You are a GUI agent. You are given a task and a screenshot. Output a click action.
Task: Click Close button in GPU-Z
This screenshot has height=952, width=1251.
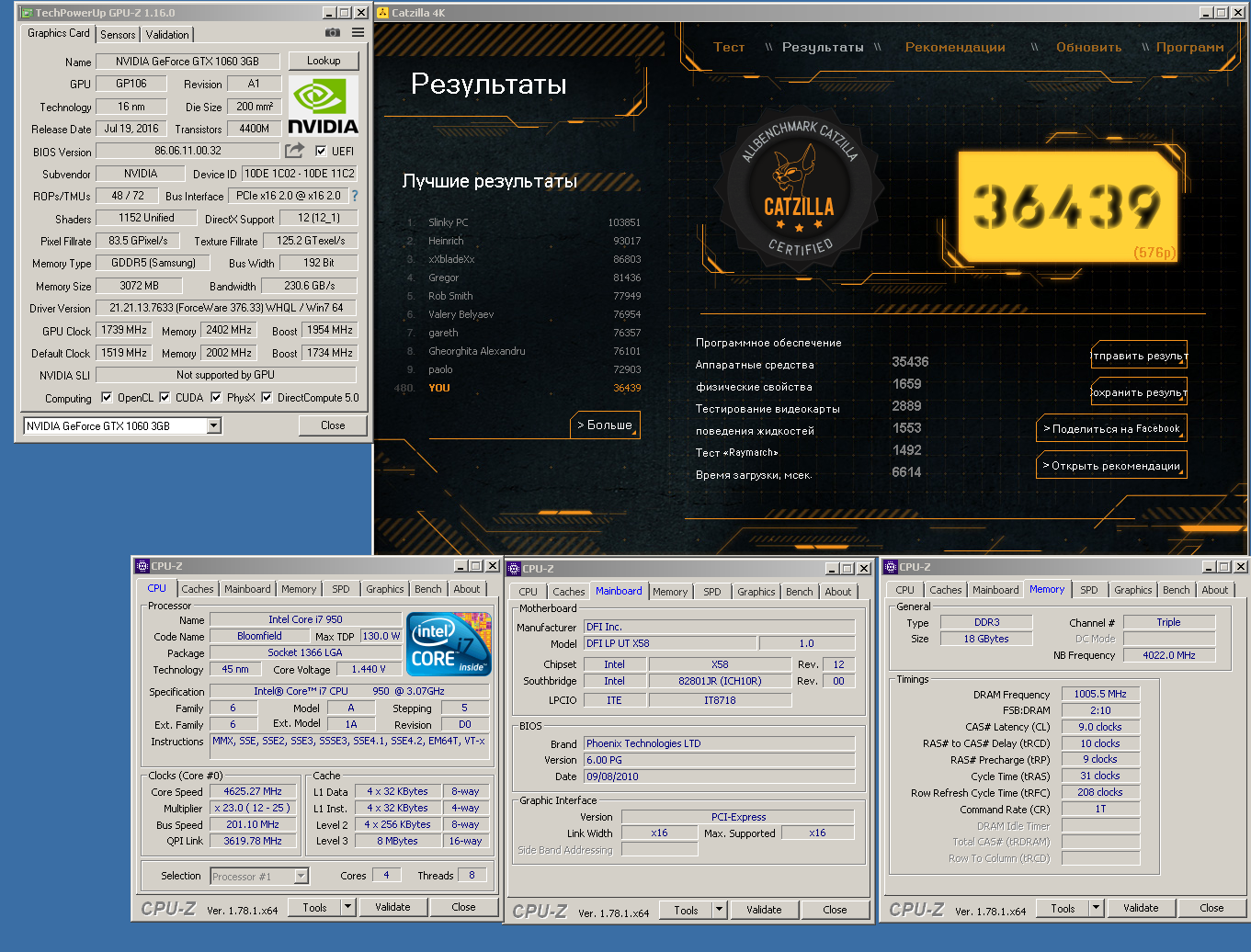pyautogui.click(x=333, y=425)
